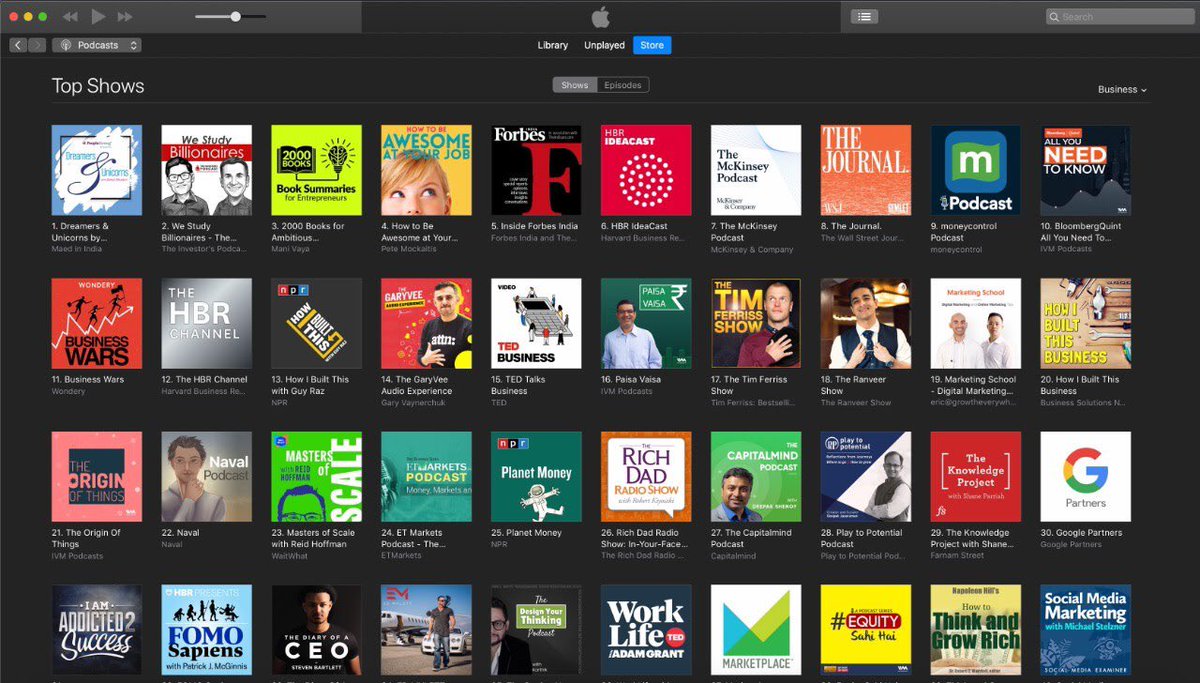Click 'Gary Vaynerchuk' author text
This screenshot has width=1200, height=683.
414,403
